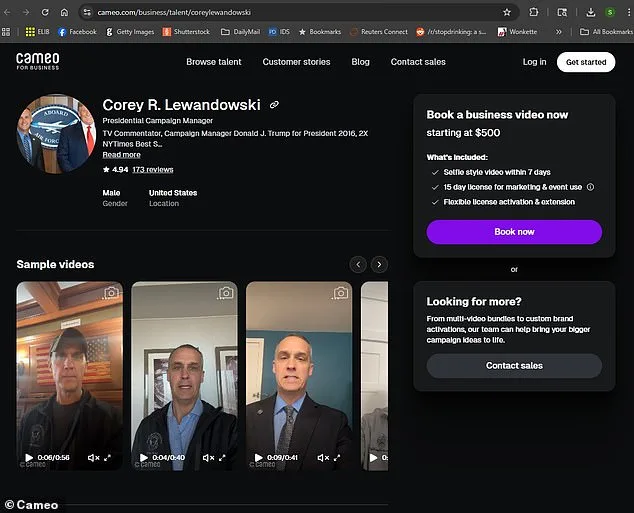634x513 pixels.
Task: Unmute the third sample video
Action: point(322,457)
